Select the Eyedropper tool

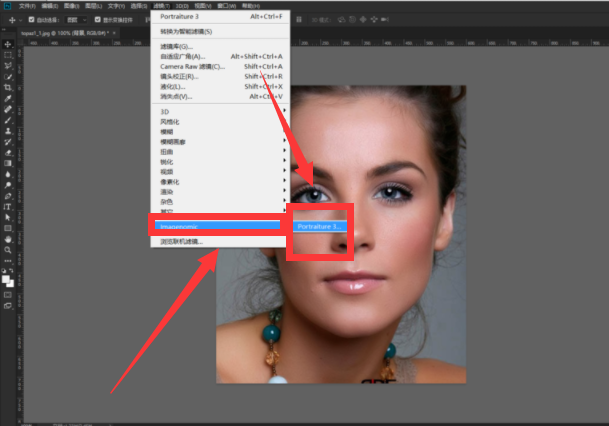8,98
